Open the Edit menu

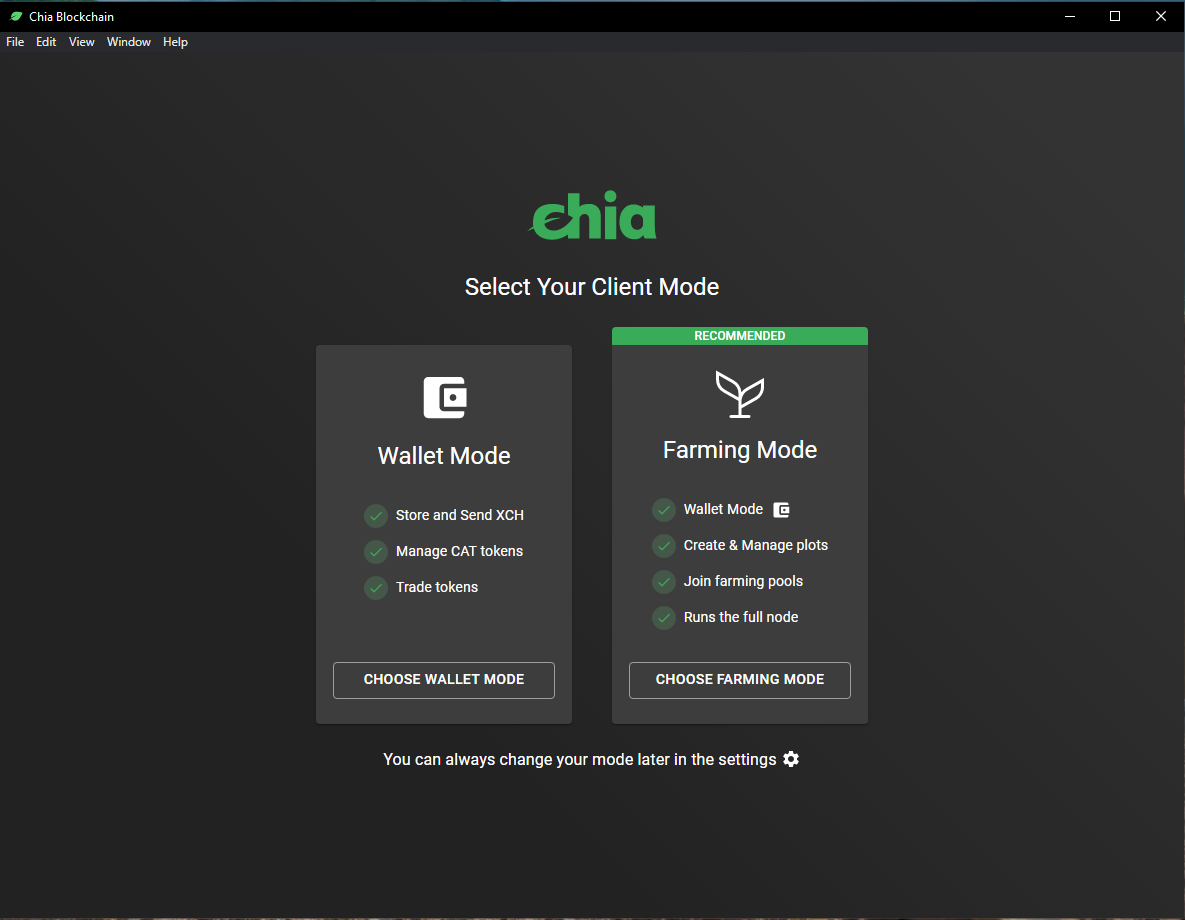(x=46, y=42)
